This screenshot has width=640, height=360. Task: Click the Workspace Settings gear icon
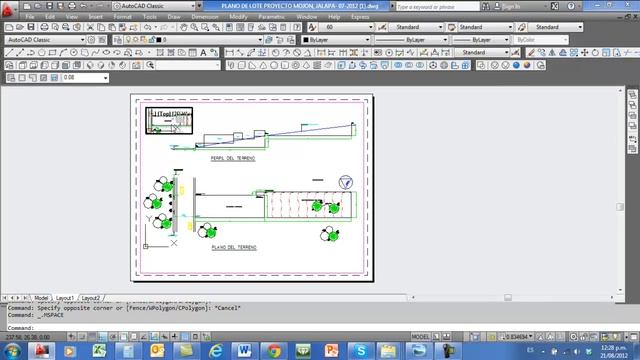(x=91, y=40)
